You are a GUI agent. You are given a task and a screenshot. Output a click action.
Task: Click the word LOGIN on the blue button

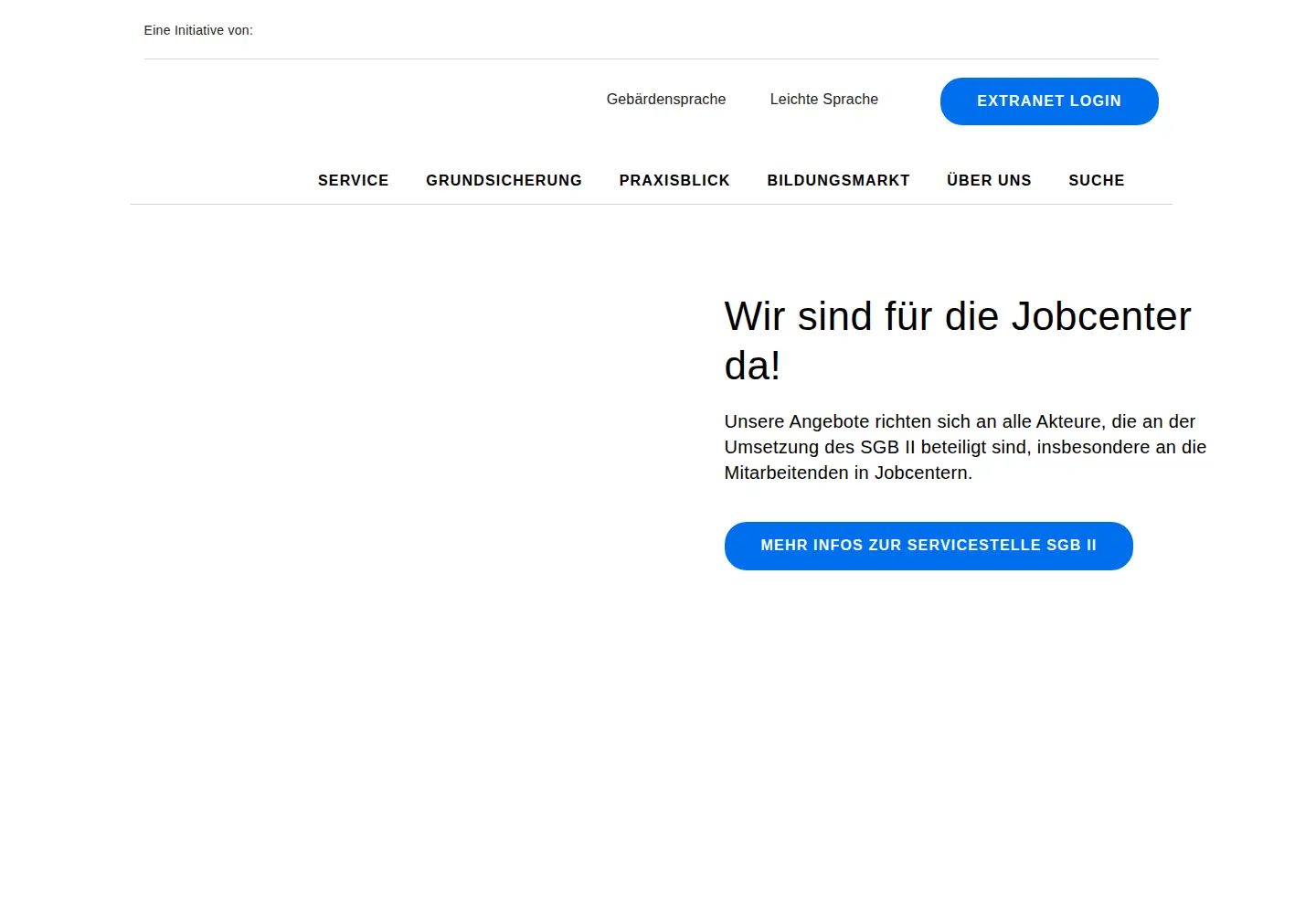[x=1095, y=101]
